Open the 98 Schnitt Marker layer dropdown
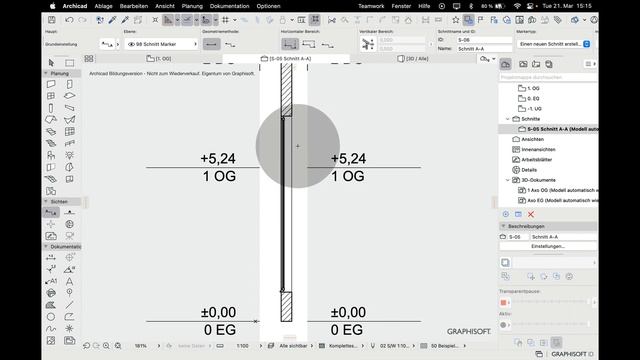Image resolution: width=640 pixels, height=360 pixels. 162,44
